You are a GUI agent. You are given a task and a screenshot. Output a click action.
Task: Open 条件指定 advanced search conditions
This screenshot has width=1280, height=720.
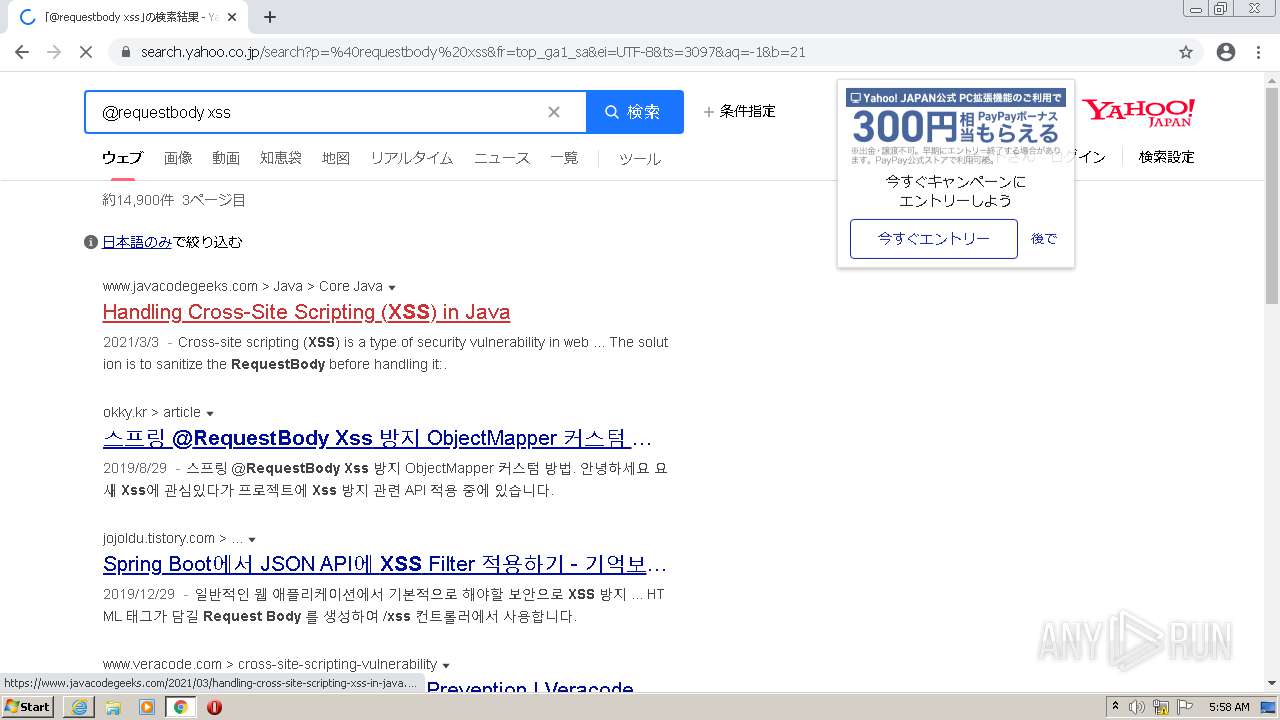[739, 111]
